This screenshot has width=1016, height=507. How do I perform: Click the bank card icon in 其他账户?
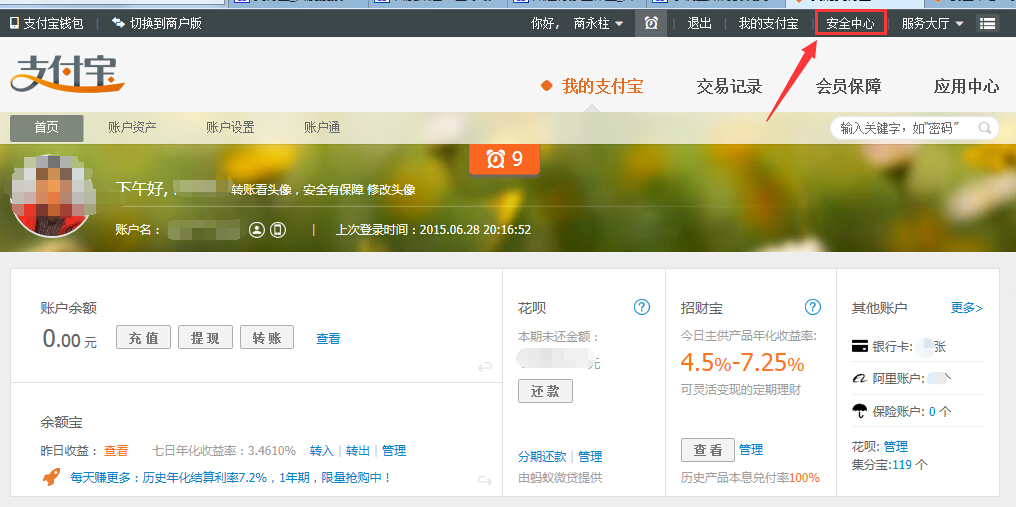(860, 347)
